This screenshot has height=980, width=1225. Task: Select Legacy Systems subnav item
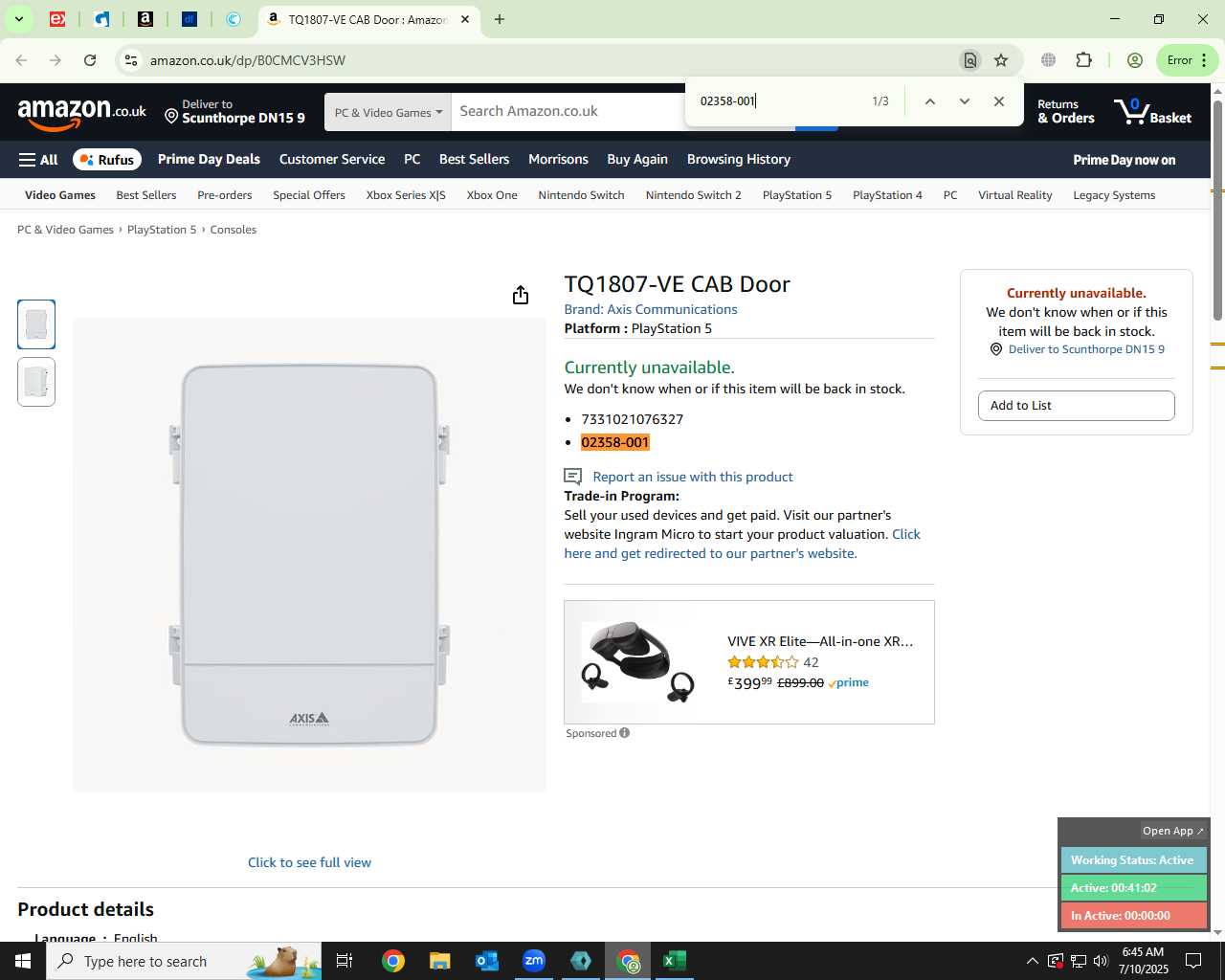[x=1114, y=195]
